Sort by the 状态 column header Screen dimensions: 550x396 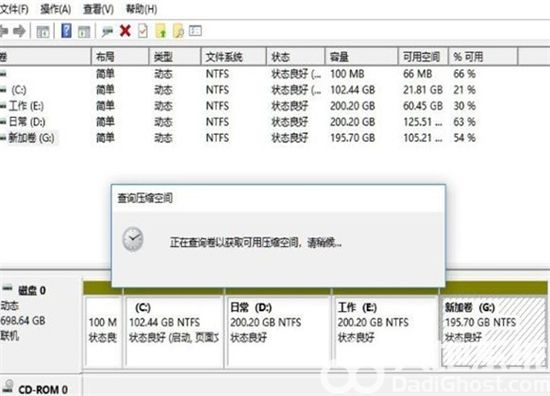point(295,57)
